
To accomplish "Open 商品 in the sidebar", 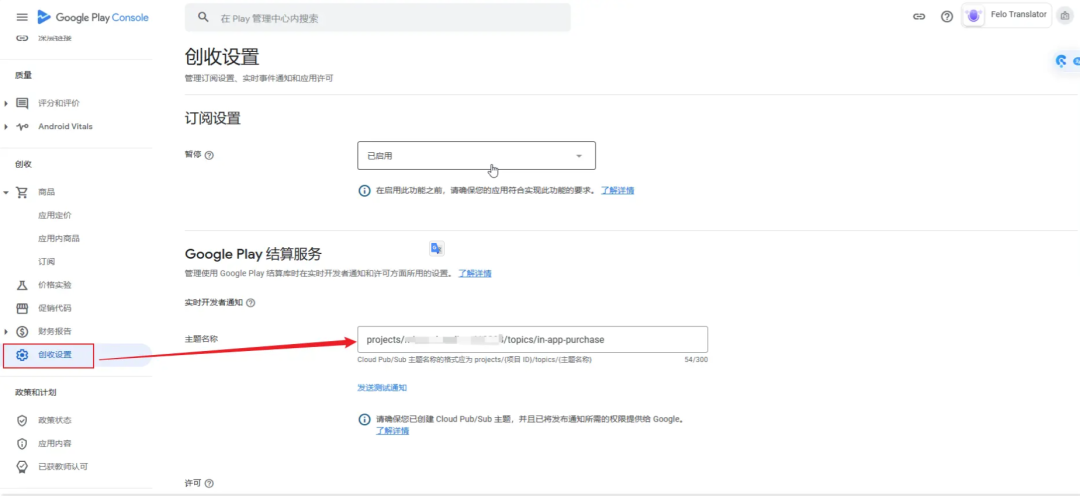I will pyautogui.click(x=46, y=192).
